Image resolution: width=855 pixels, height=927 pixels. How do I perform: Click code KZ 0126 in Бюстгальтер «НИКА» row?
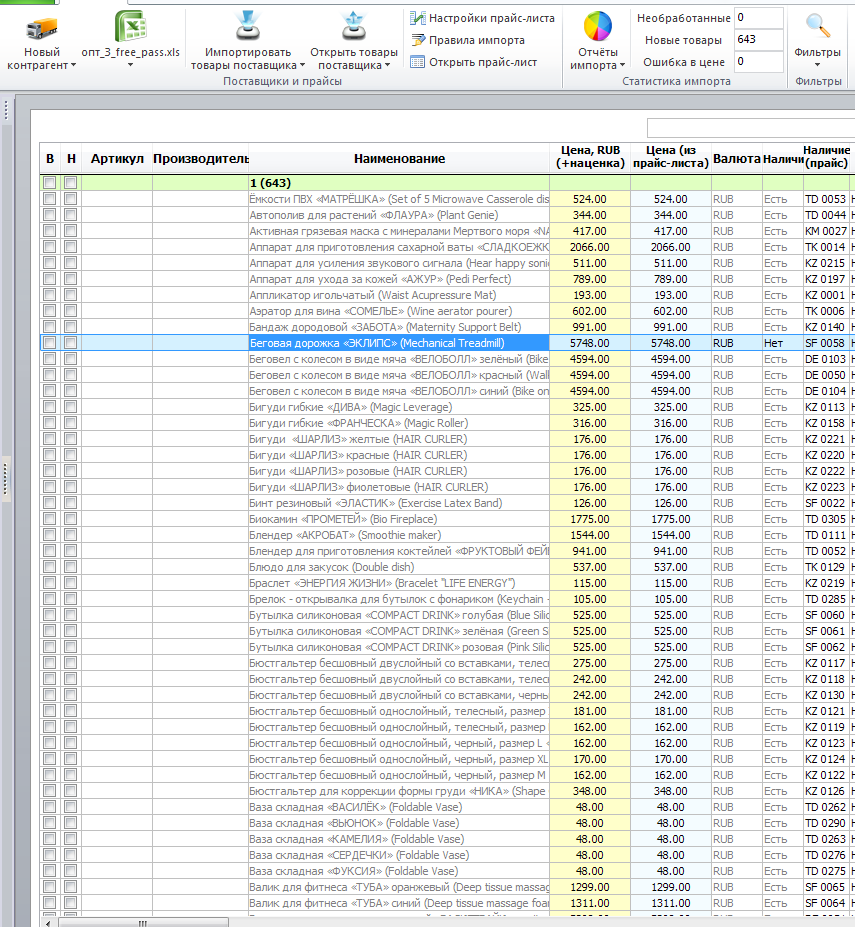coord(825,791)
